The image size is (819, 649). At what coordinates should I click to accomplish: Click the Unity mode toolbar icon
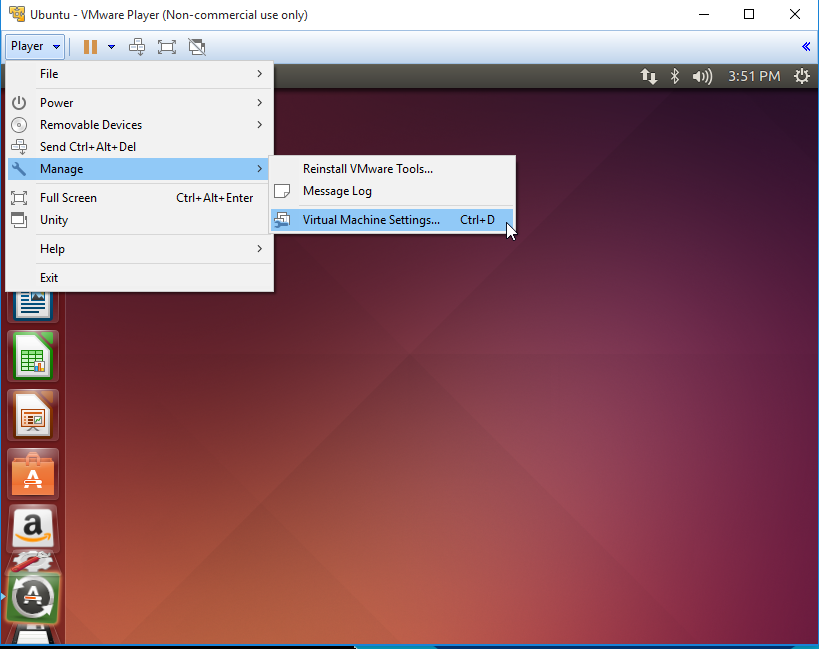pos(197,46)
